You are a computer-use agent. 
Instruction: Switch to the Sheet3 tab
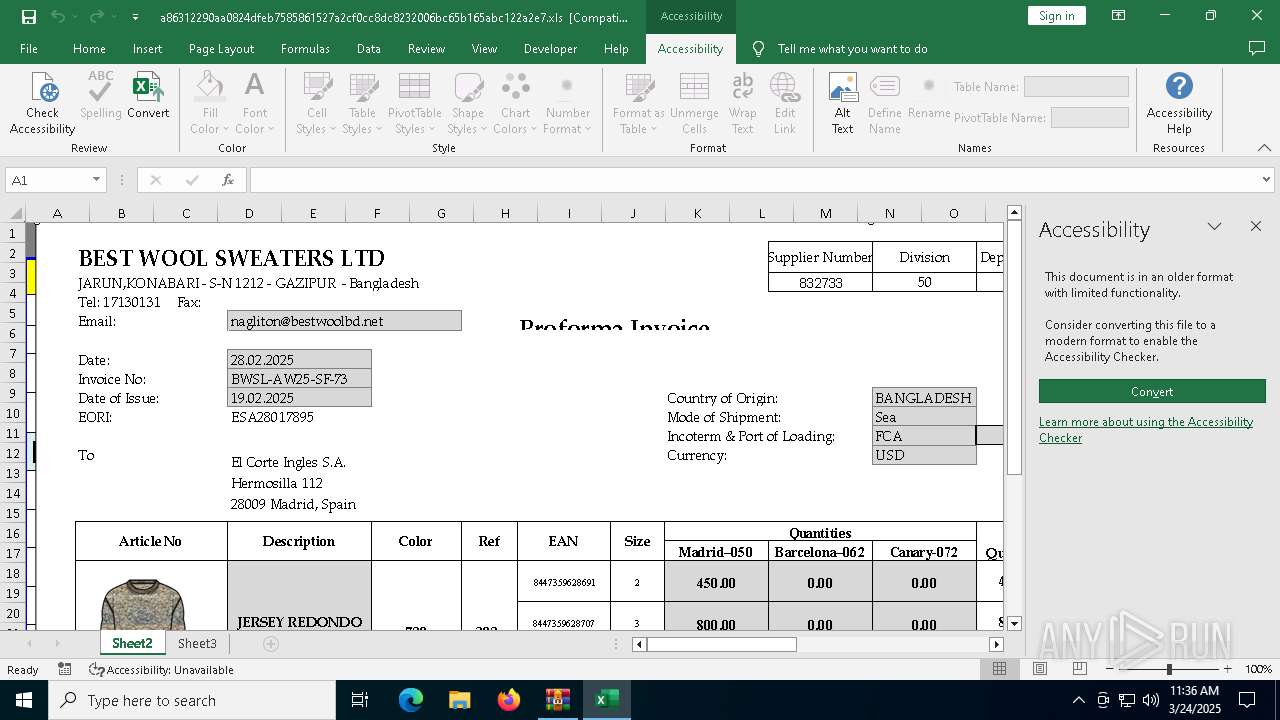coord(197,644)
